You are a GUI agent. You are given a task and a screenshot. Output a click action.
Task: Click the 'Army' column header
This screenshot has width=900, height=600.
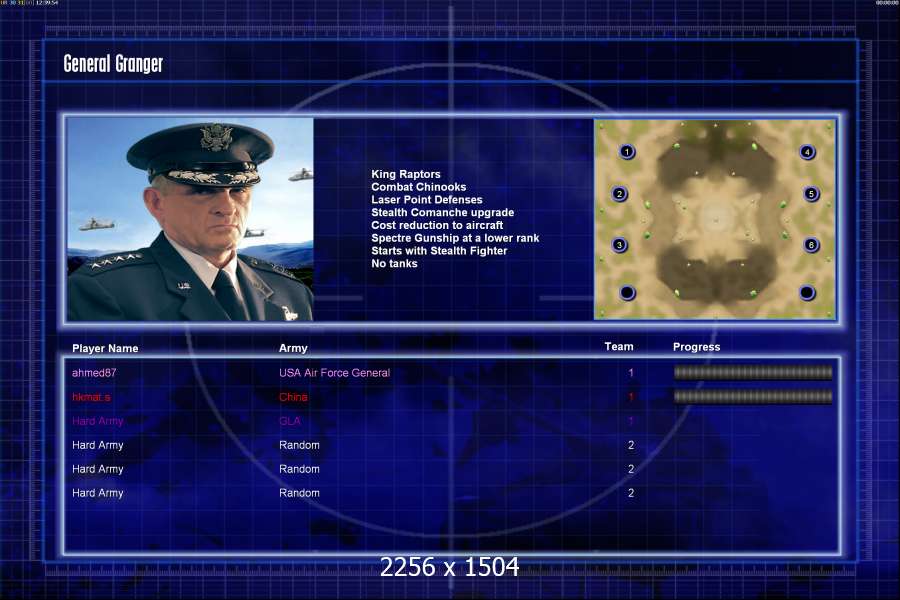tap(293, 348)
